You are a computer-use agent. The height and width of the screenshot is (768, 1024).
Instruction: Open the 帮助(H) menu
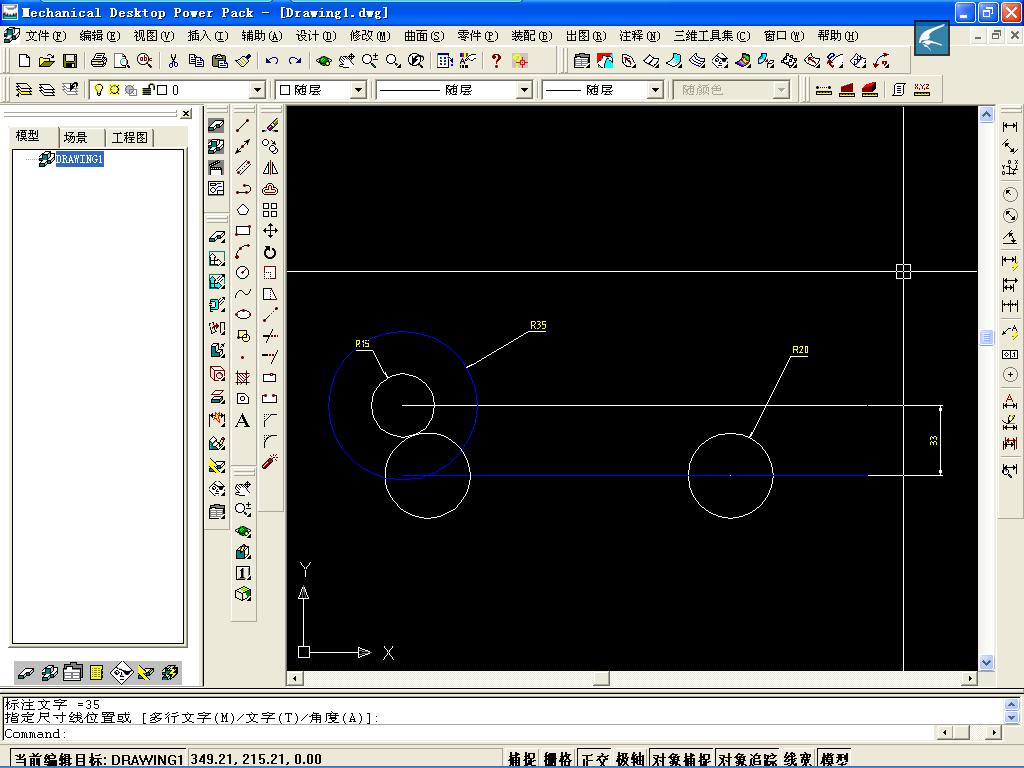click(838, 36)
